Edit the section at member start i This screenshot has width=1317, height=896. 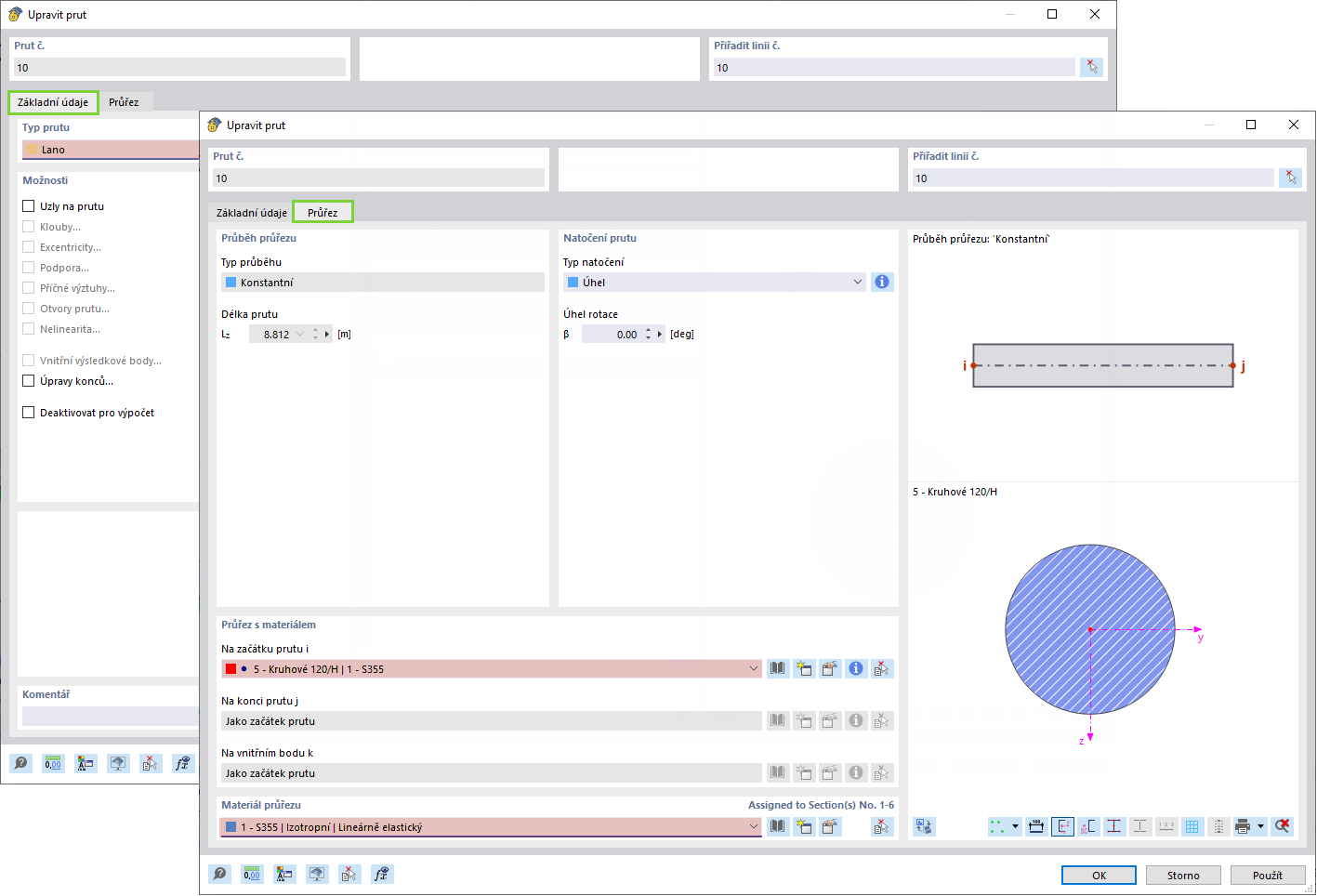click(x=830, y=668)
